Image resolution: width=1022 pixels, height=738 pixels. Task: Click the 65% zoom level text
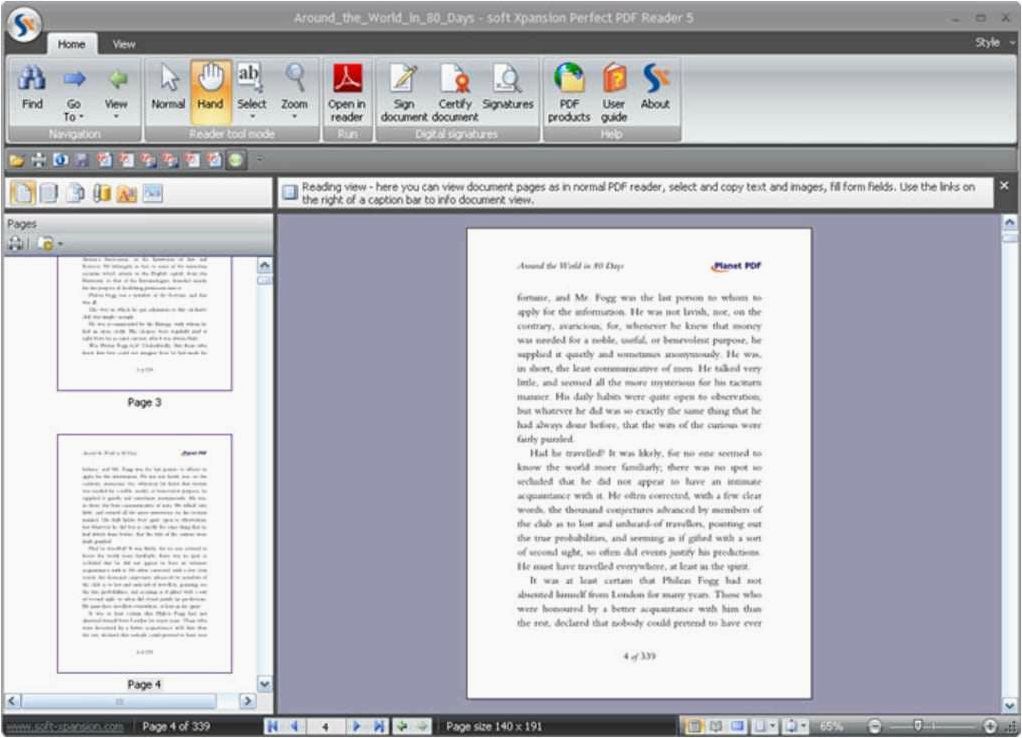click(x=832, y=726)
